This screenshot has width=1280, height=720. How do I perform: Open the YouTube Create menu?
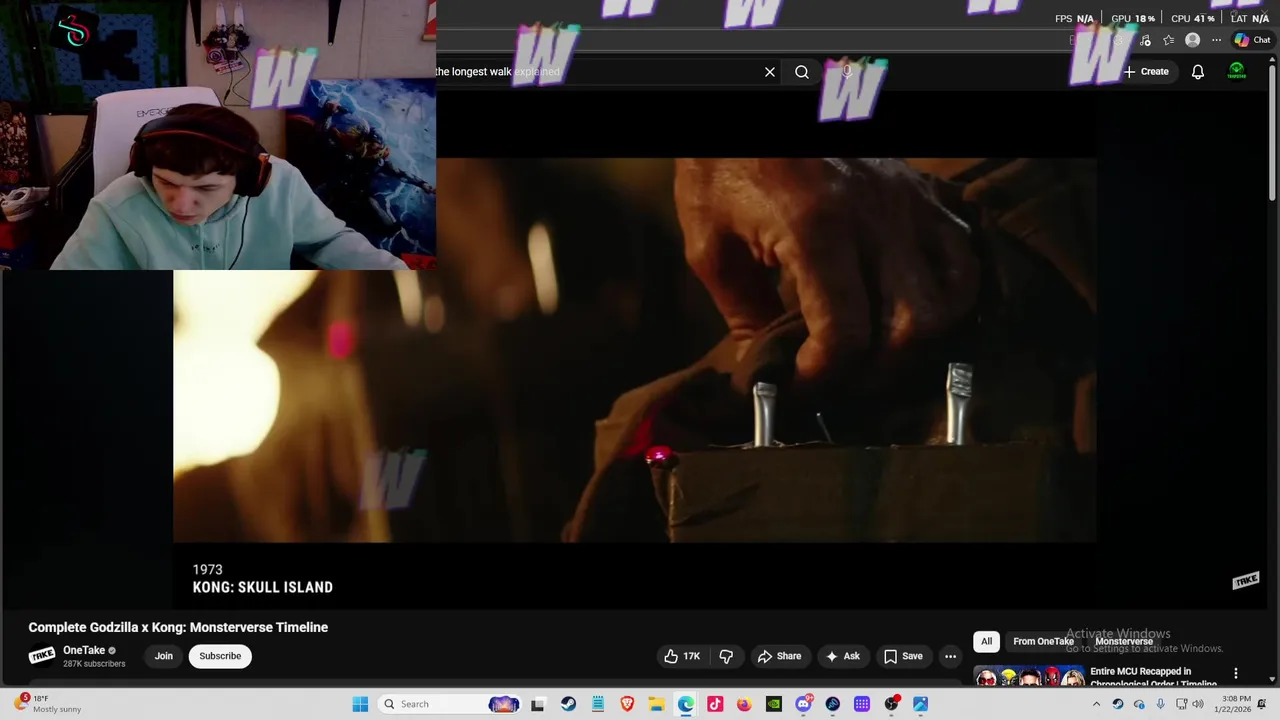point(1146,72)
